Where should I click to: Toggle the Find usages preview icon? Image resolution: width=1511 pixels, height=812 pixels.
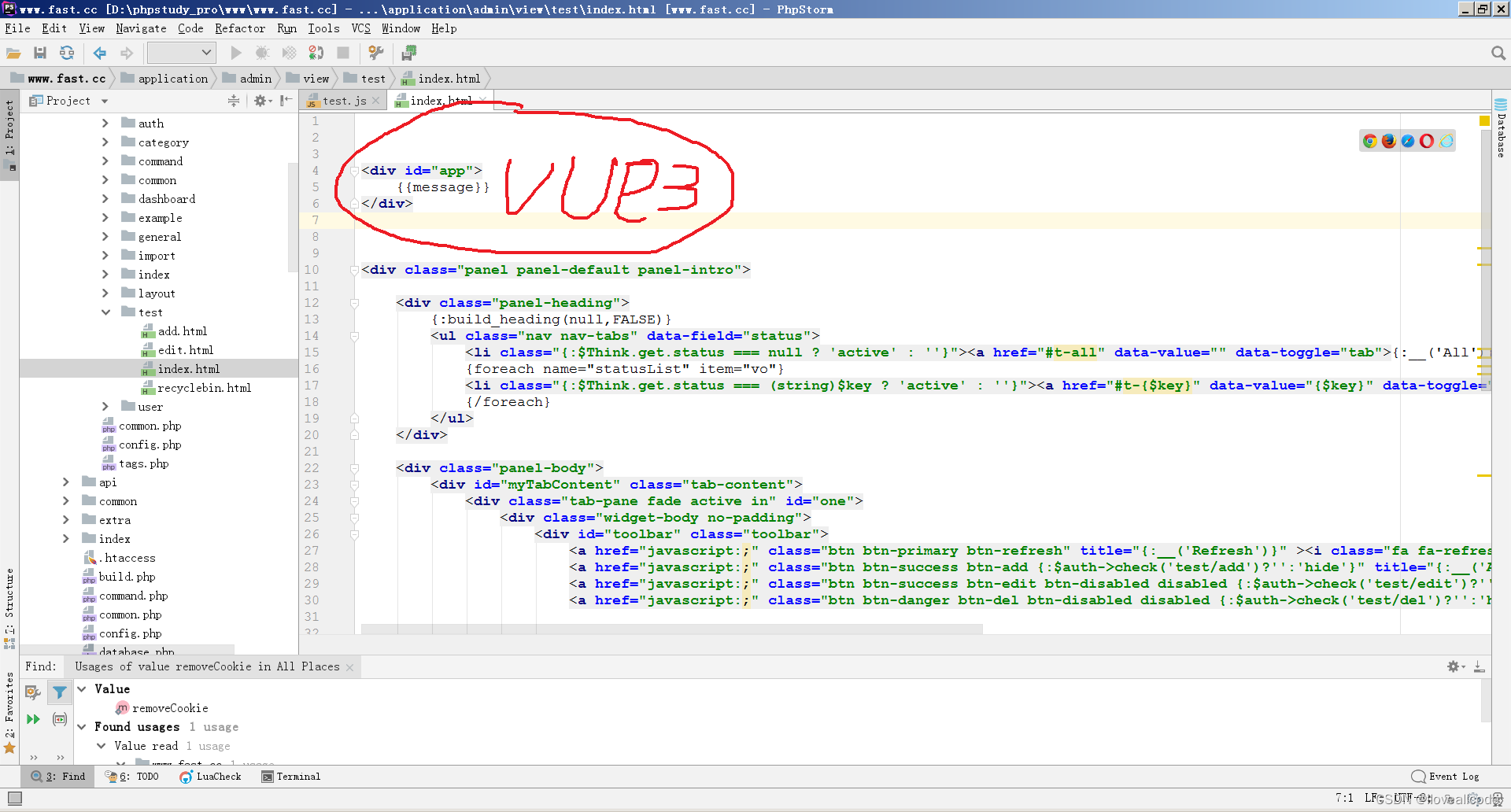click(x=59, y=719)
